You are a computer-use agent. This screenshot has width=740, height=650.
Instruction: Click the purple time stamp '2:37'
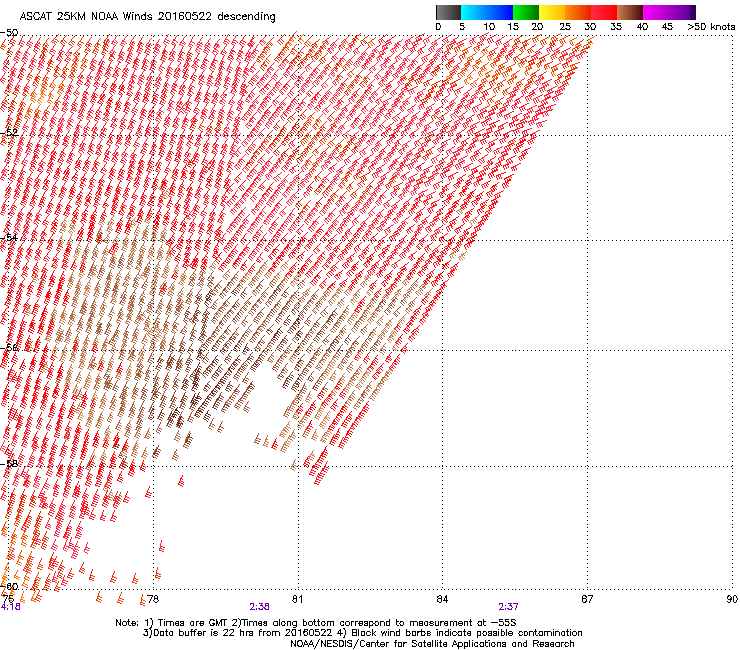(x=508, y=607)
